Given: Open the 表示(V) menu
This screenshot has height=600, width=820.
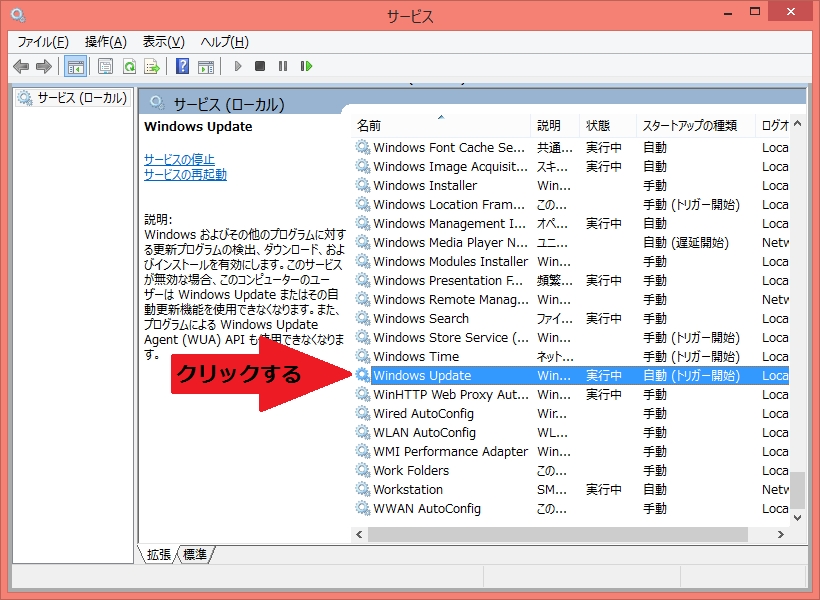Looking at the screenshot, I should (x=164, y=42).
